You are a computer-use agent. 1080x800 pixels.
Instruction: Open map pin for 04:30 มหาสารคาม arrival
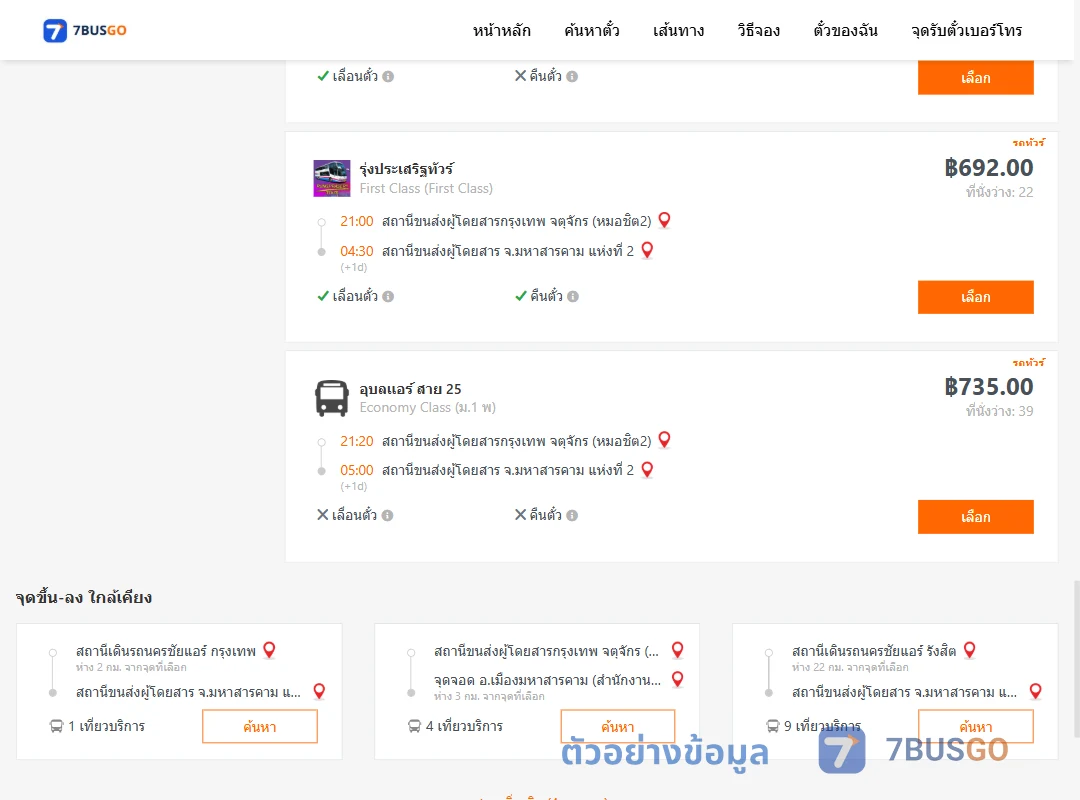(x=647, y=250)
